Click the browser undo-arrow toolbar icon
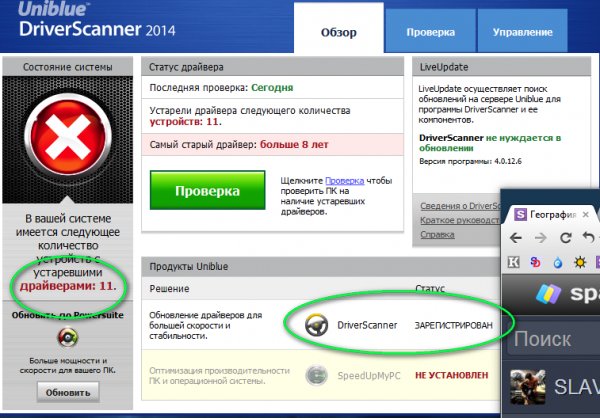This screenshot has width=600, height=418. (589, 238)
